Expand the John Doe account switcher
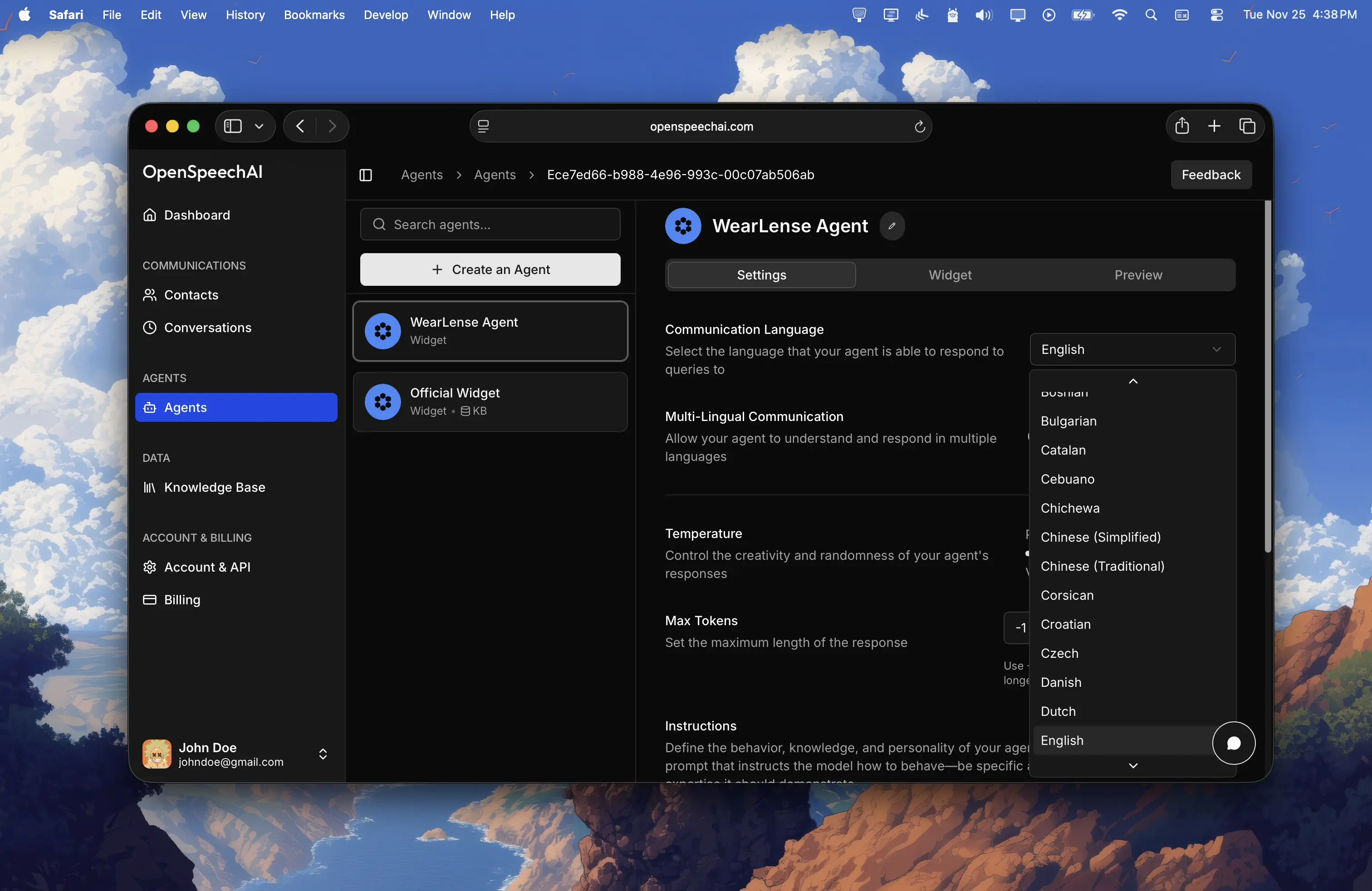Viewport: 1372px width, 891px height. click(323, 754)
